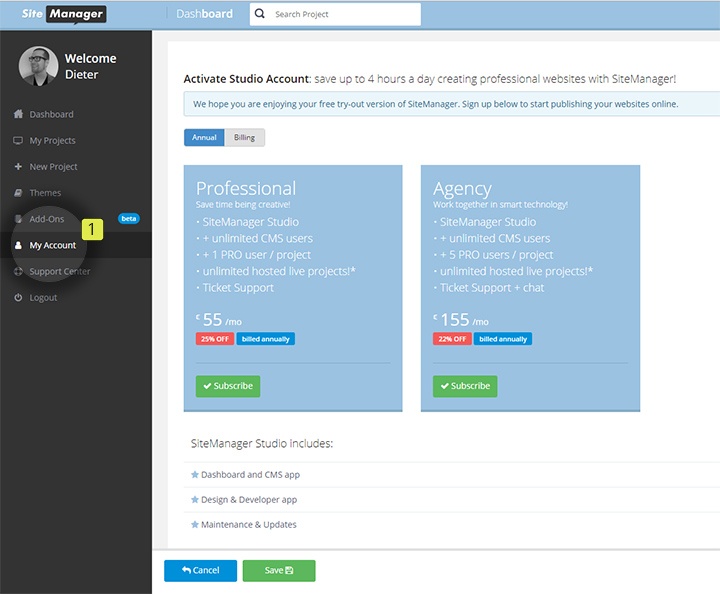
Task: Go to My Account in the sidebar
Action: (x=53, y=245)
